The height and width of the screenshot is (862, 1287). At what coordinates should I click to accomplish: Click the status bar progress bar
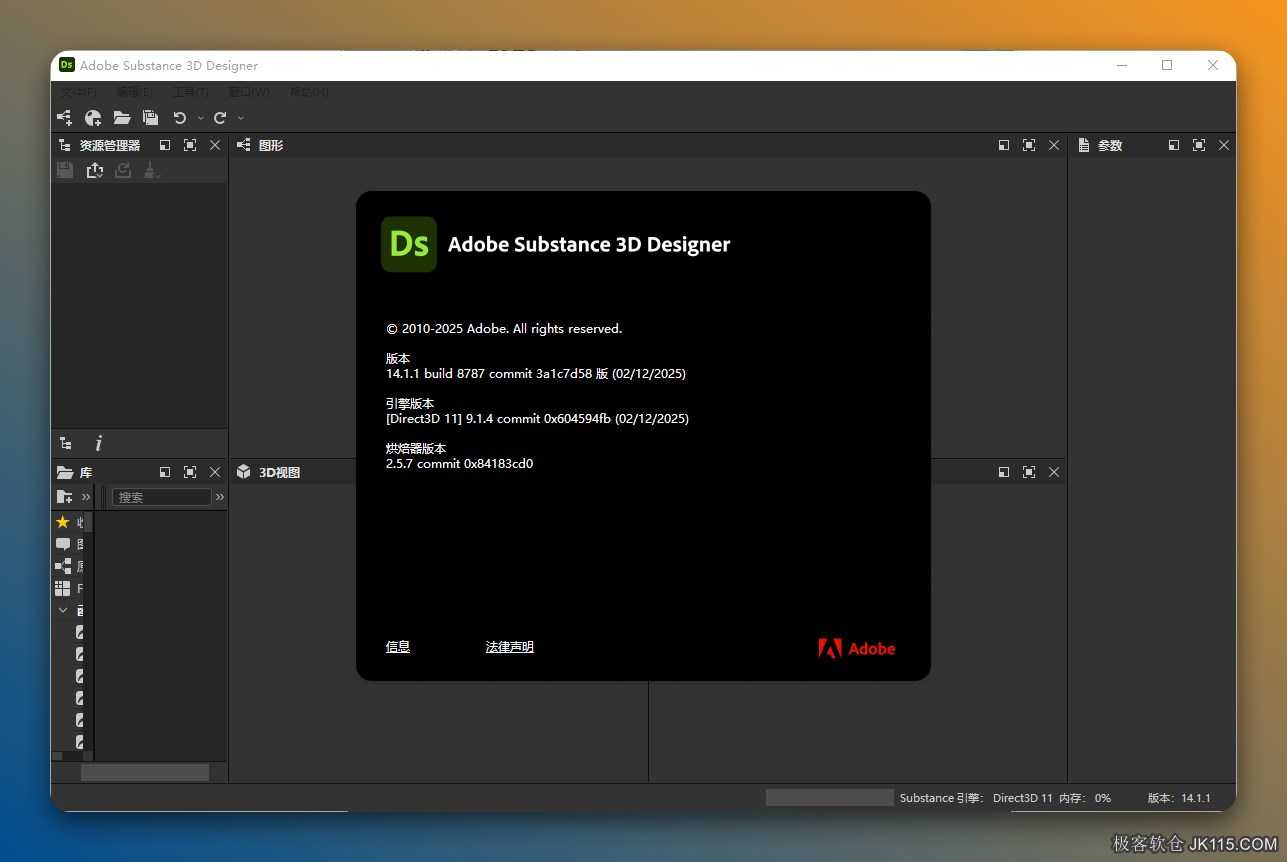[x=830, y=797]
